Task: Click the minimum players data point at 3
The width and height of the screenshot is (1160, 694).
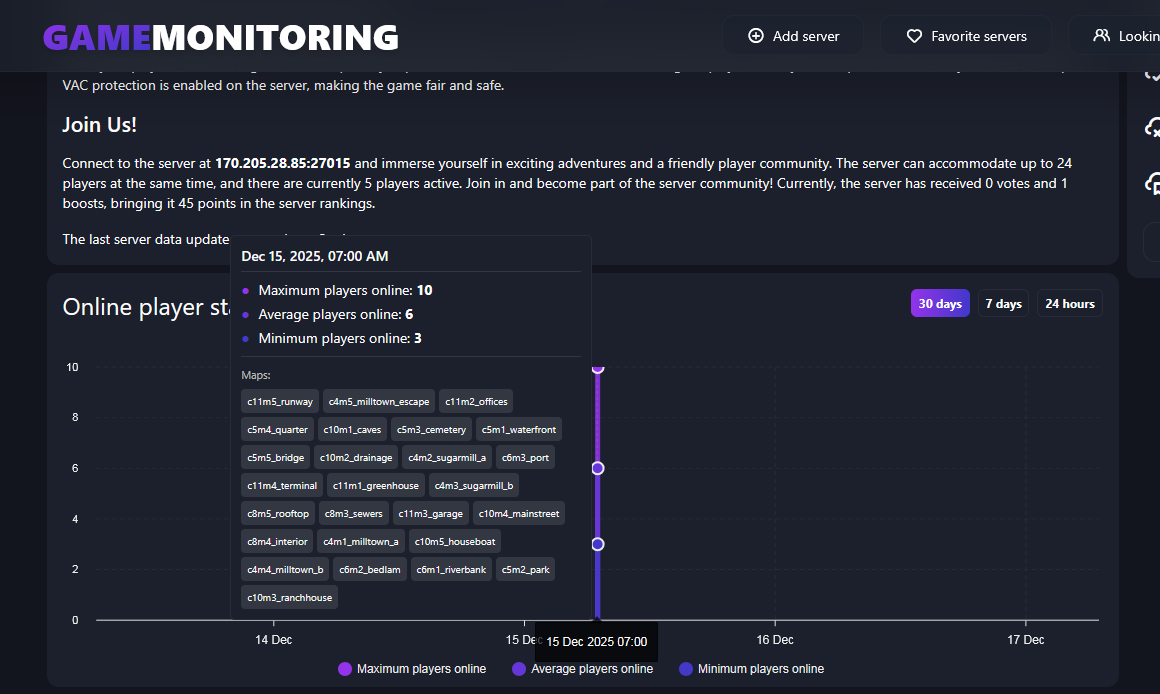Action: point(598,544)
